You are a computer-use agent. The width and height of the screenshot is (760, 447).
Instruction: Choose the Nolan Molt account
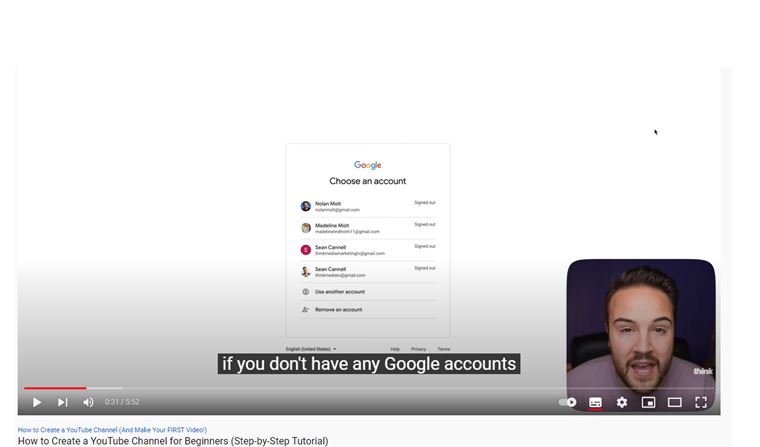point(368,207)
